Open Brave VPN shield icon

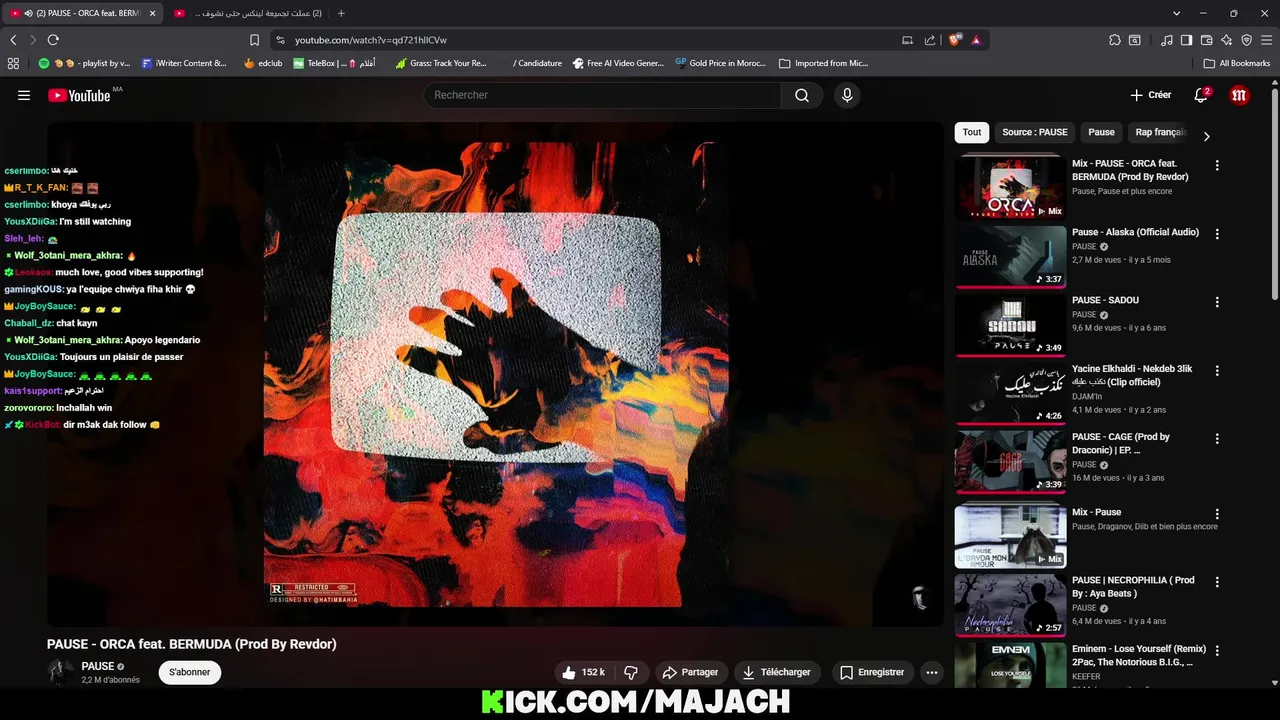click(1246, 40)
